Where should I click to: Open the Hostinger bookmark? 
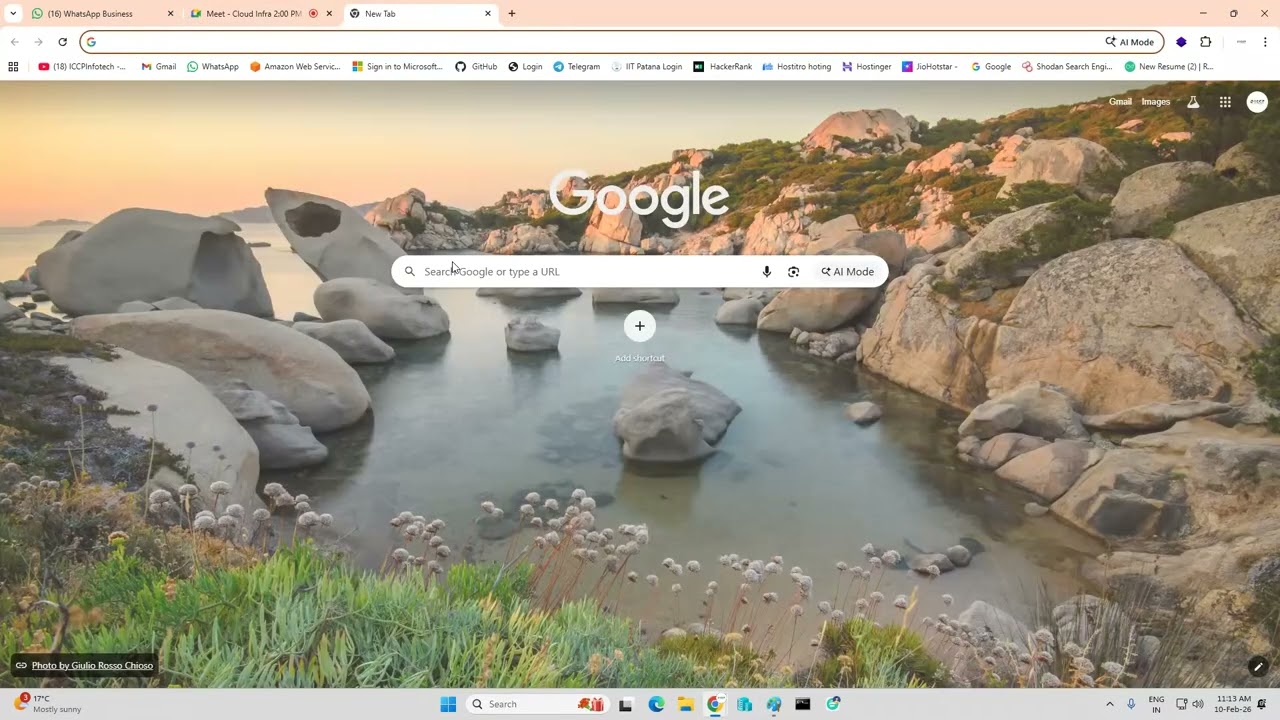(866, 67)
